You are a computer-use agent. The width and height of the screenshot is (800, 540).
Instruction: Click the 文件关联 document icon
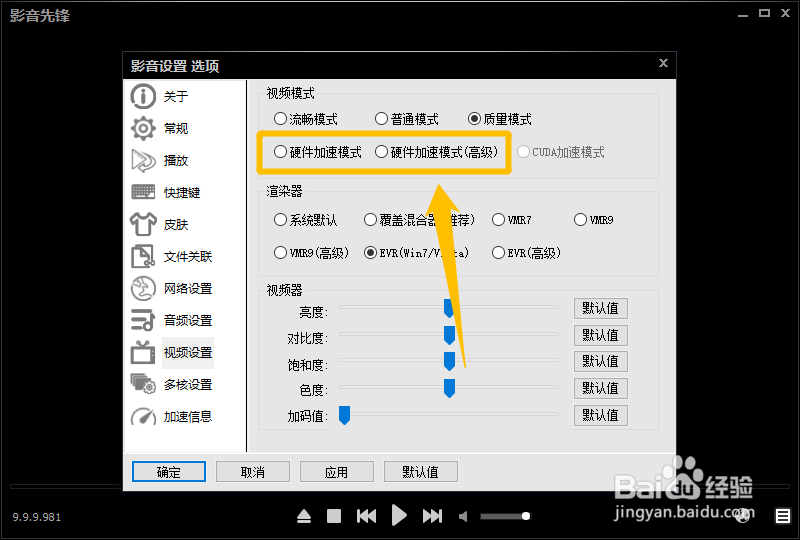[x=143, y=256]
